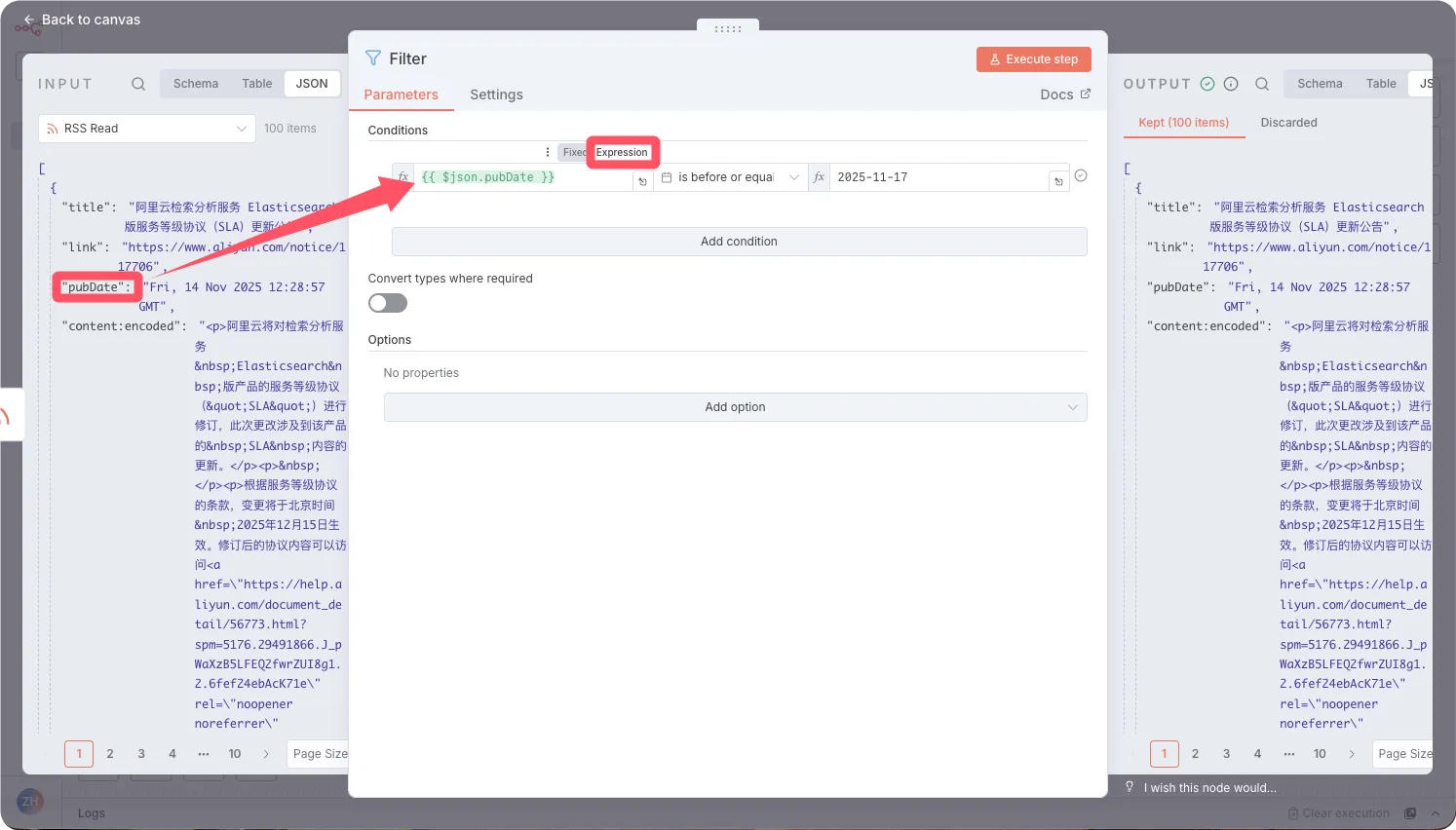Click the OUTPUT info circle icon
Screen dimensions: 1456x830
(1231, 84)
